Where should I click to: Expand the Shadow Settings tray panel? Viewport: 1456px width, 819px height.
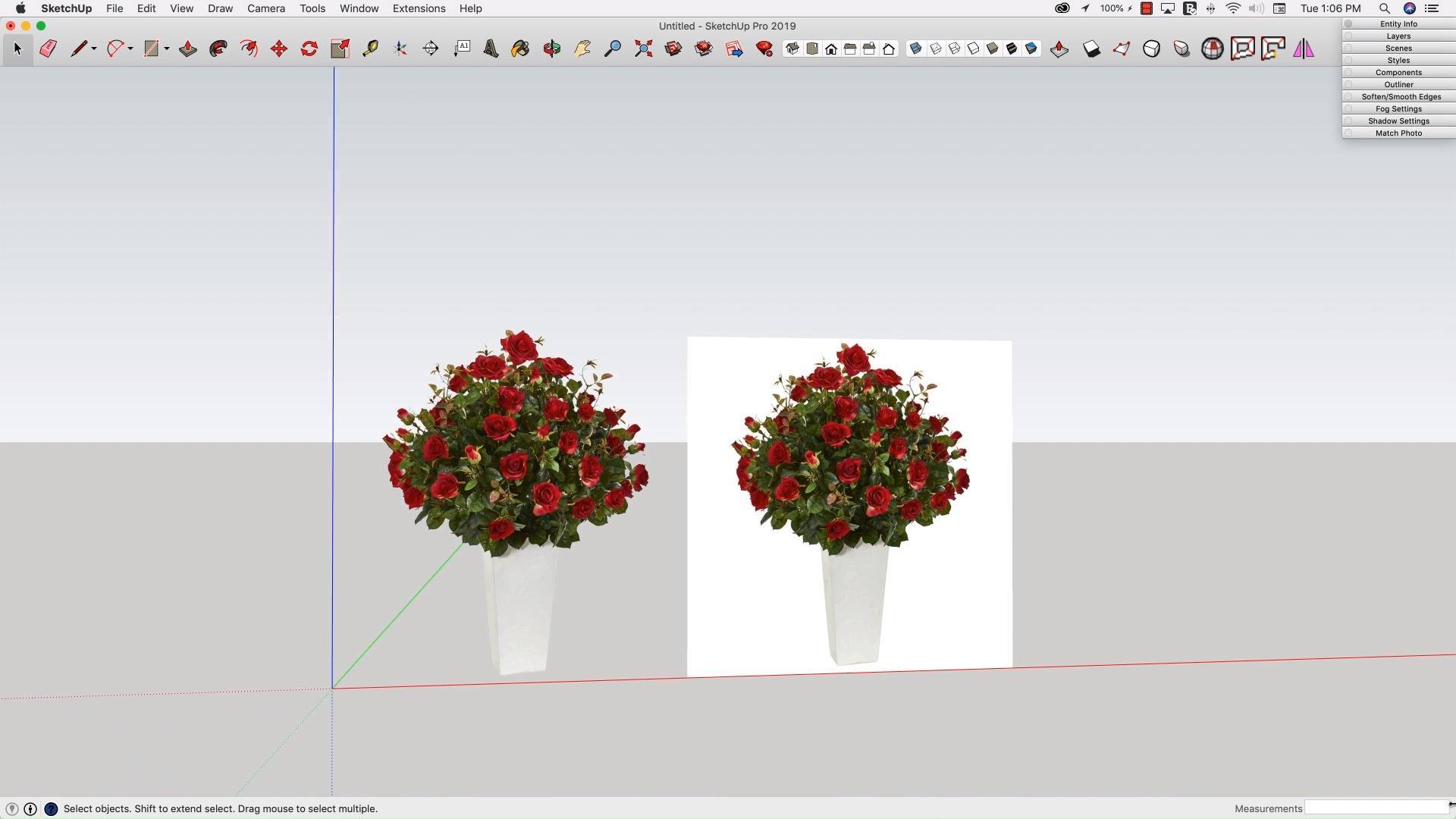tap(1398, 121)
